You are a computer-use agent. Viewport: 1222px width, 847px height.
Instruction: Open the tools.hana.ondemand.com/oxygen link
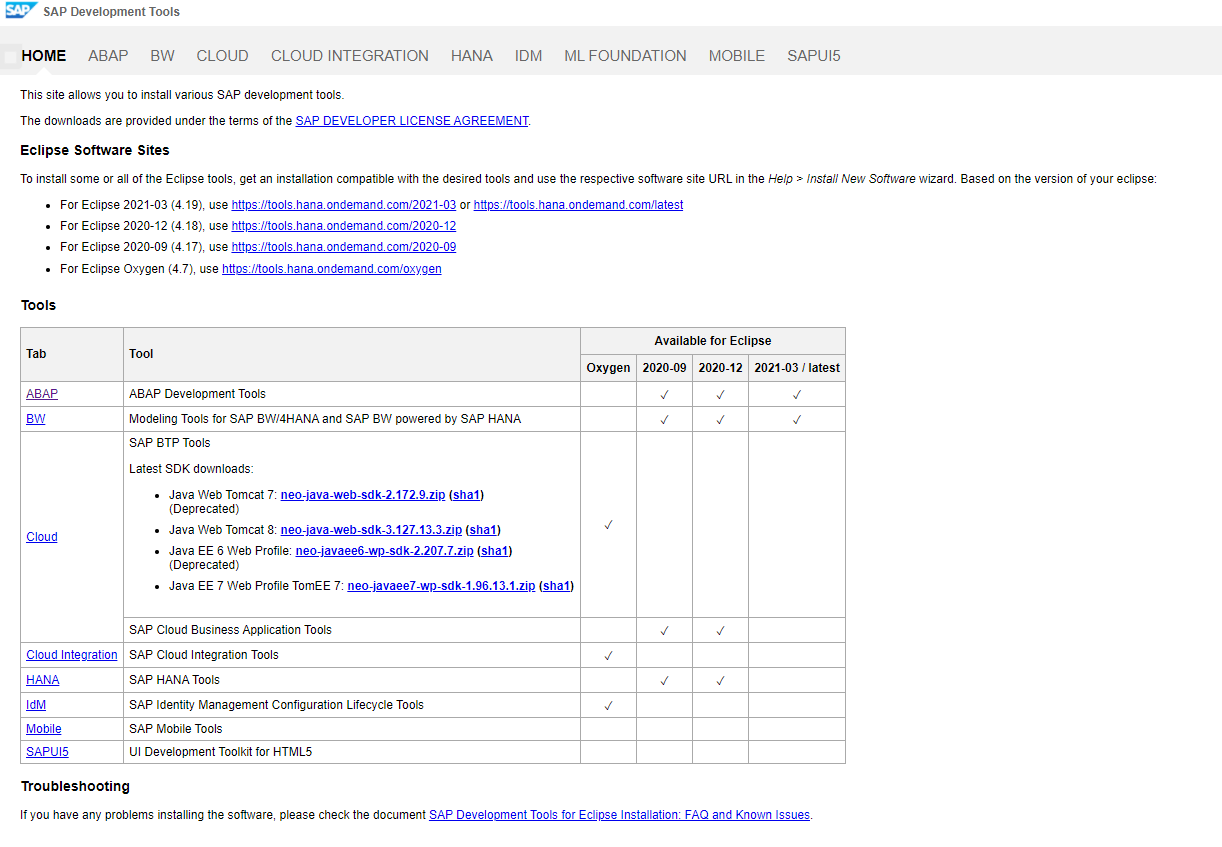tap(332, 269)
